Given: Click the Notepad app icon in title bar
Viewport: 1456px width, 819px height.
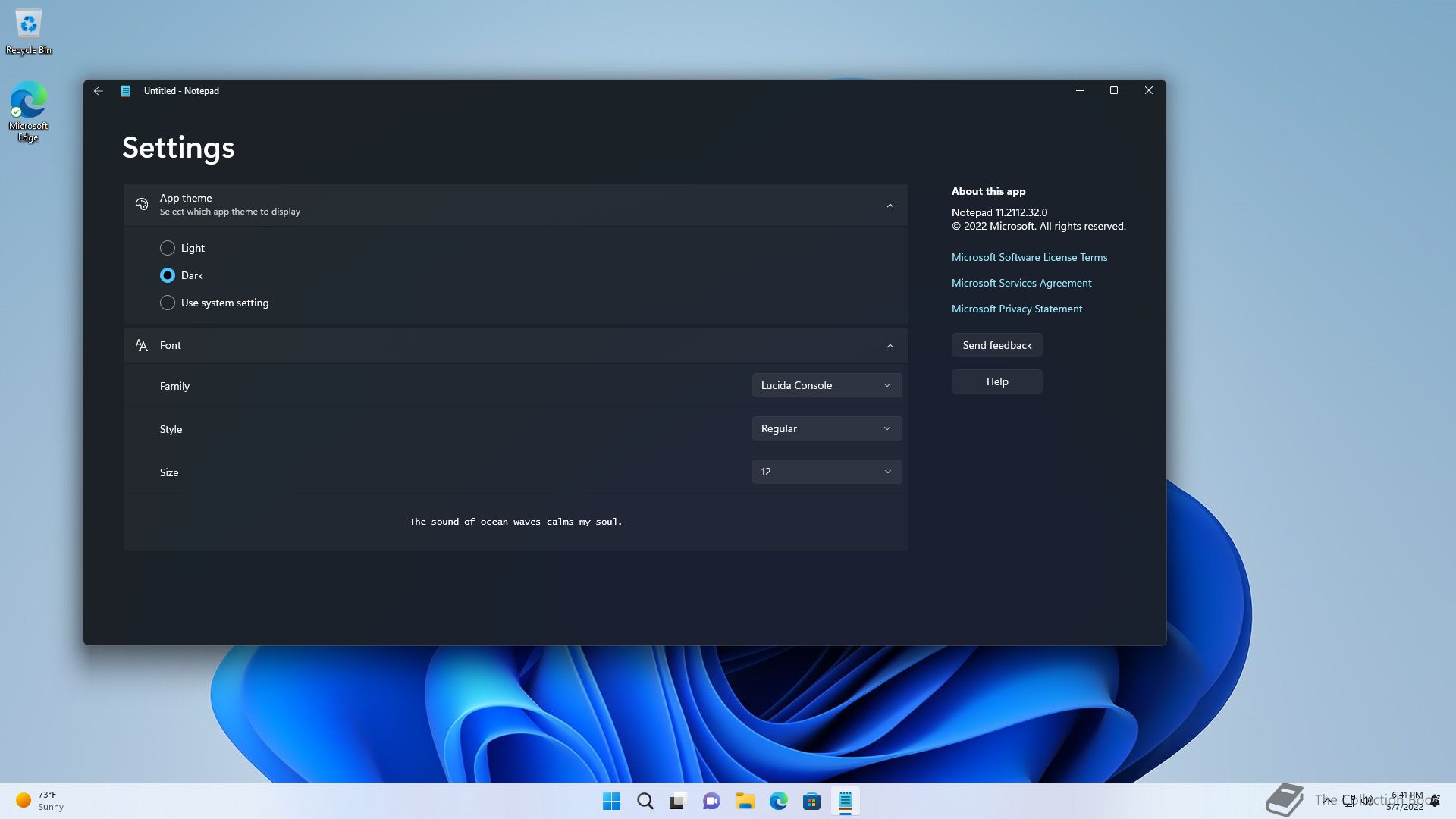Looking at the screenshot, I should pyautogui.click(x=126, y=91).
